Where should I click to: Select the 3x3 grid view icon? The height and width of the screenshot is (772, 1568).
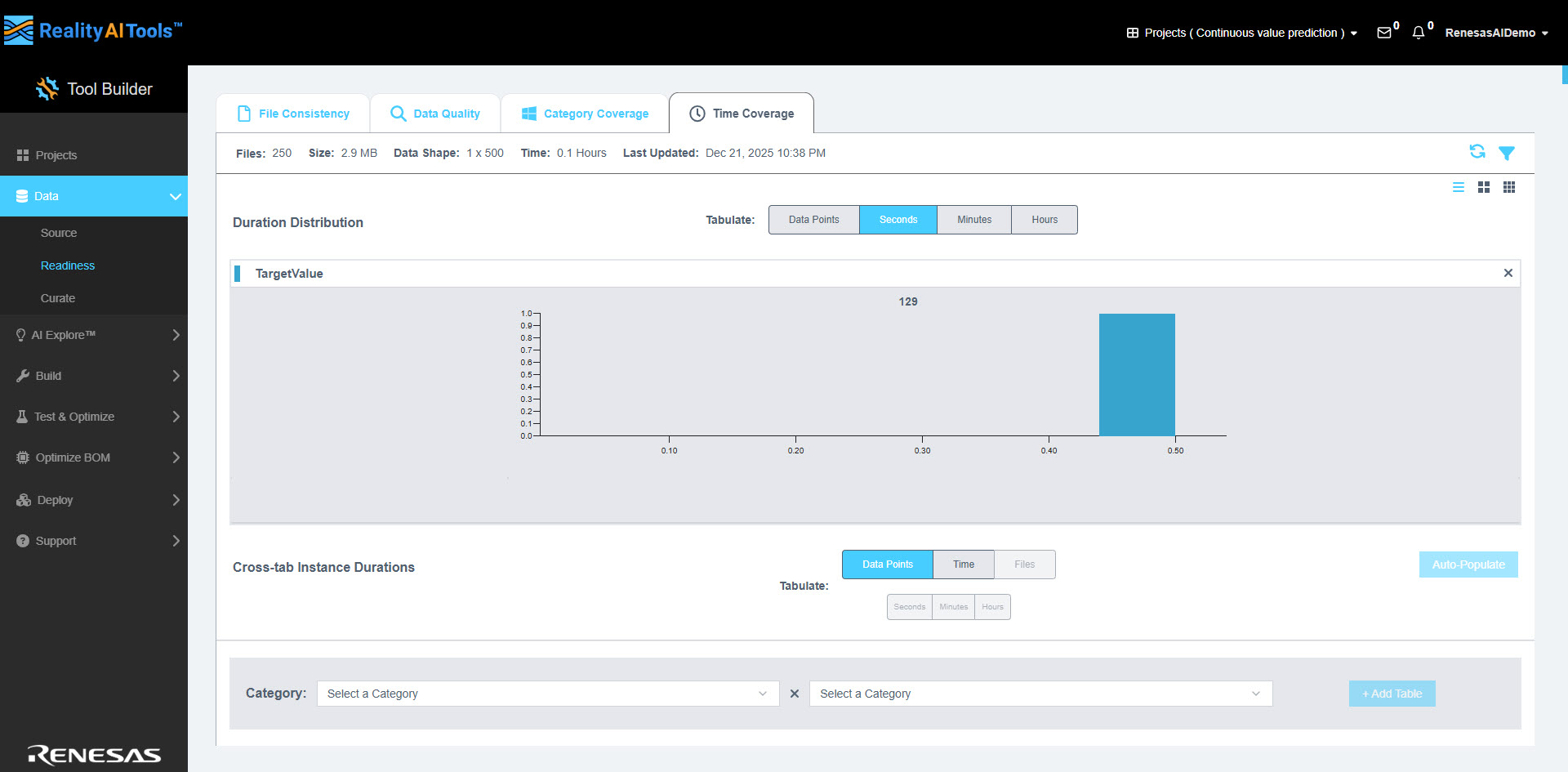1509,187
